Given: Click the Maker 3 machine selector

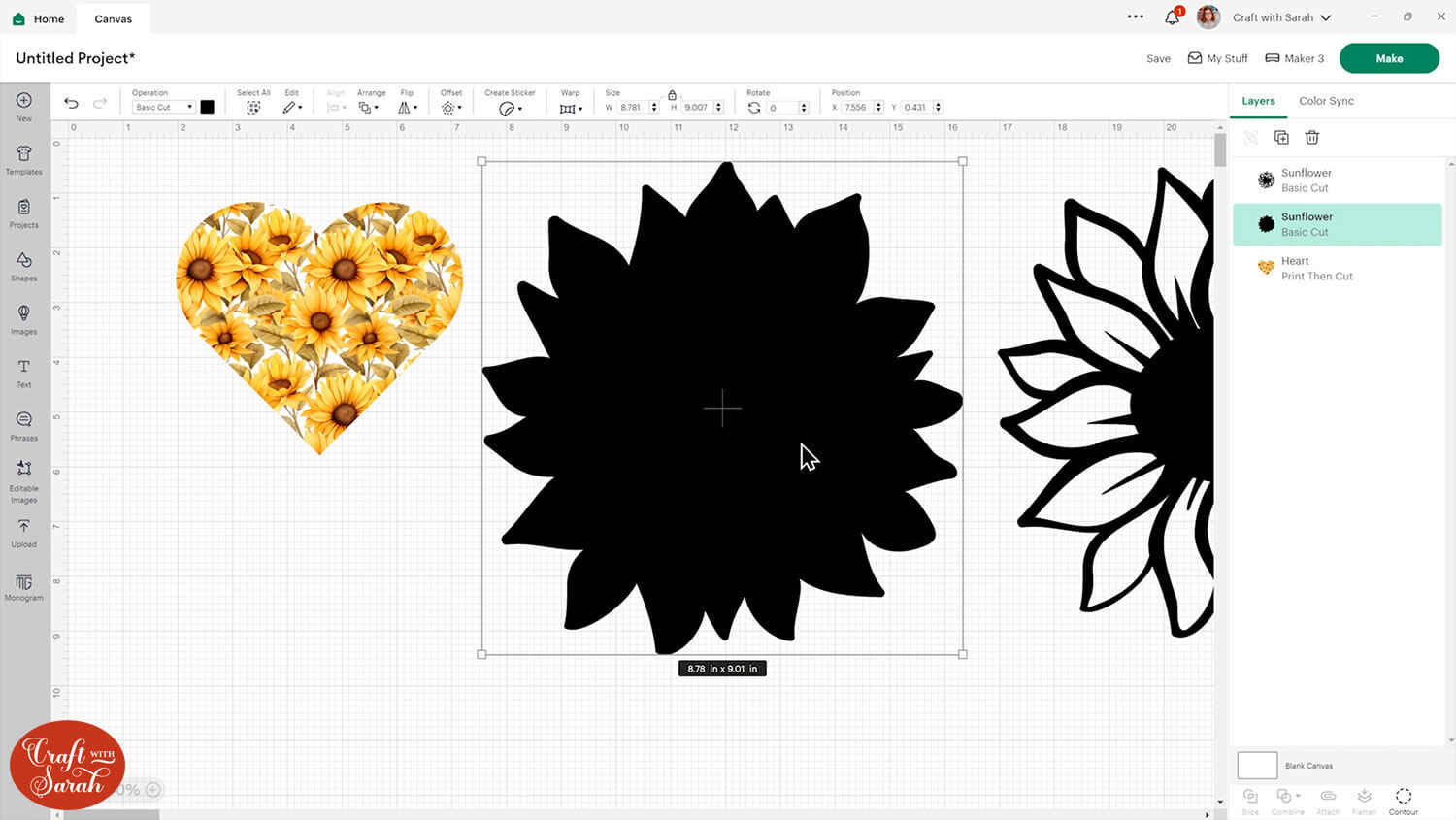Looking at the screenshot, I should (1295, 58).
